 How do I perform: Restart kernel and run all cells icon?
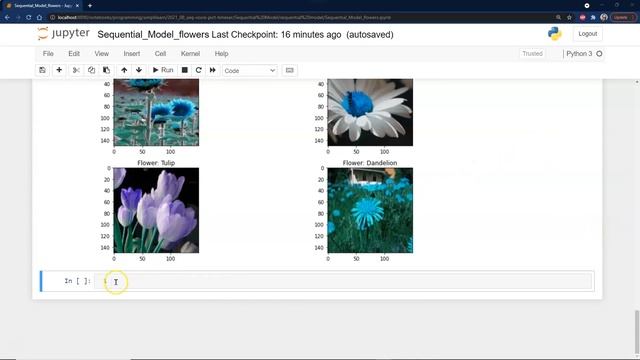pos(213,70)
